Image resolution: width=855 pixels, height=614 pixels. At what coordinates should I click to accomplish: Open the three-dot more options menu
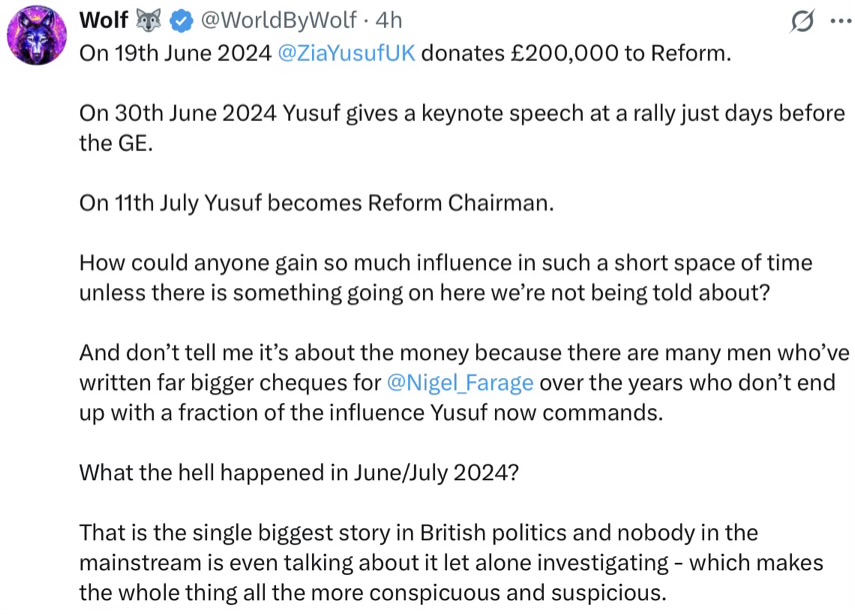tap(841, 21)
